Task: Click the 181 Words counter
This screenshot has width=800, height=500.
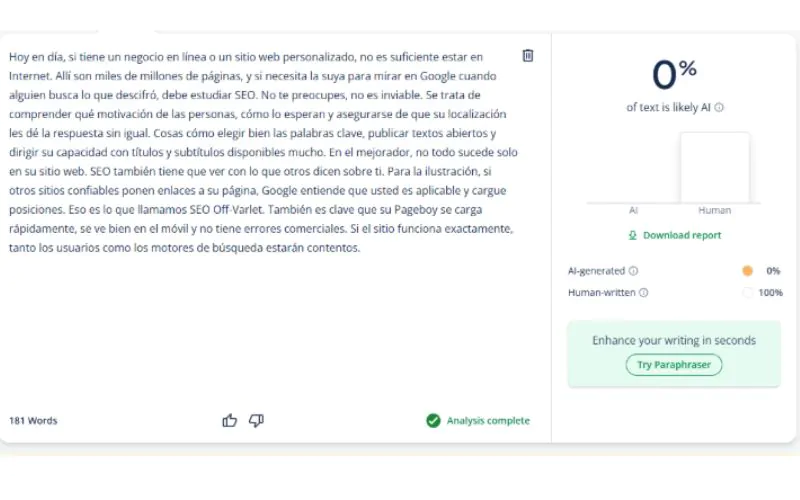Action: point(33,421)
